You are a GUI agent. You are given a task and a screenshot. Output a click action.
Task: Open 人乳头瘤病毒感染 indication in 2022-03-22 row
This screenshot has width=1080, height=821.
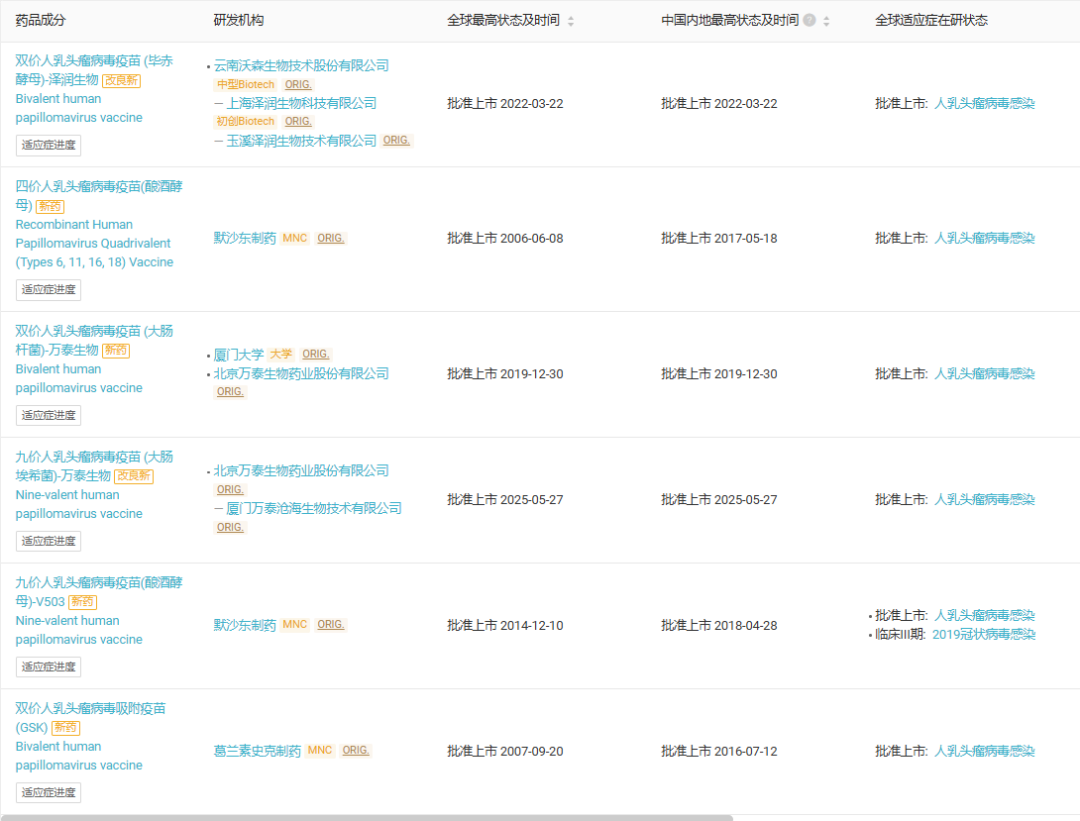pos(984,103)
